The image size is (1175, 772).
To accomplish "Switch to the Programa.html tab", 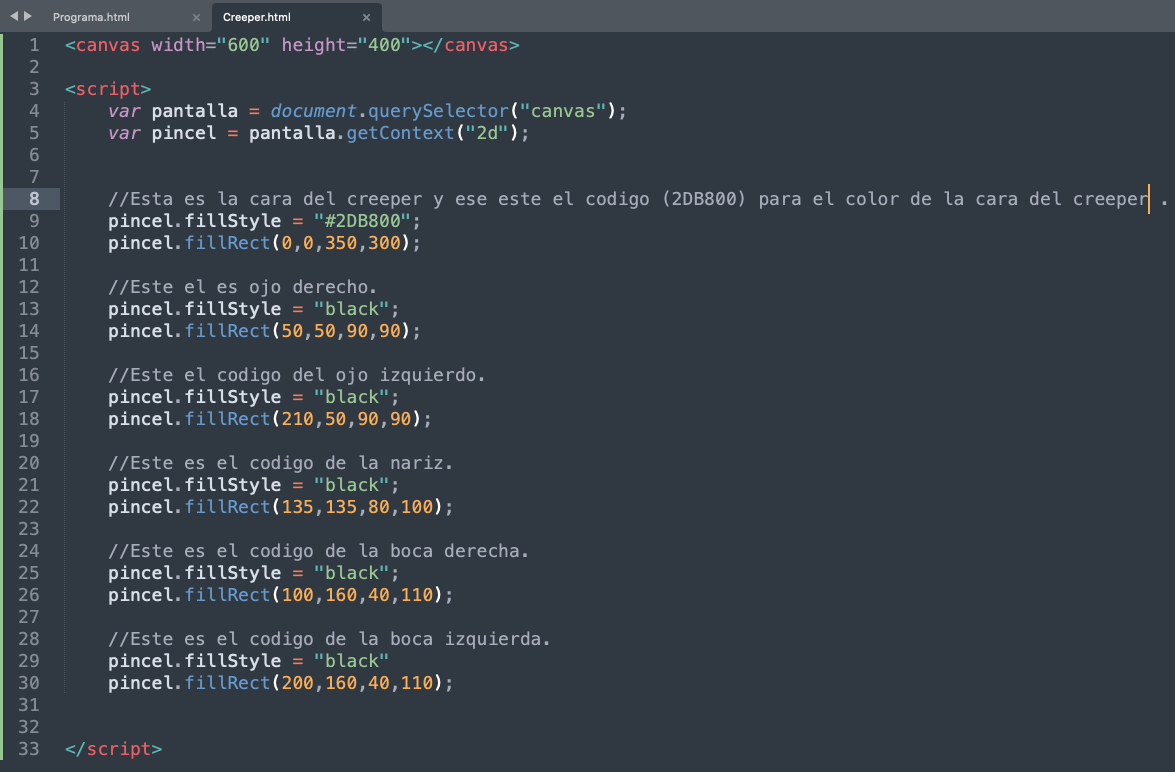I will point(91,16).
